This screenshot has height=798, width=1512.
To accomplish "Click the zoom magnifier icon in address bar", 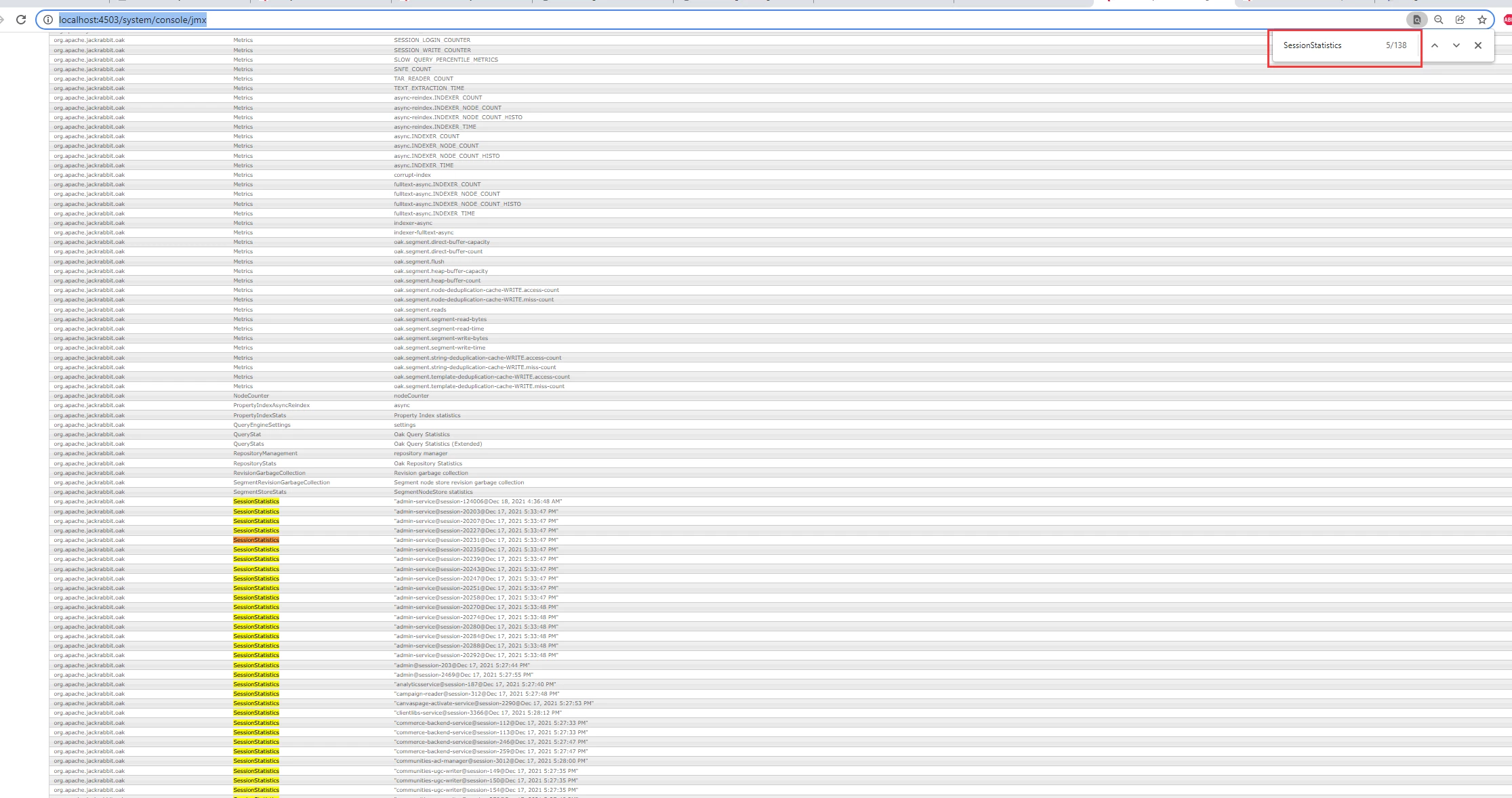I will coord(1438,20).
